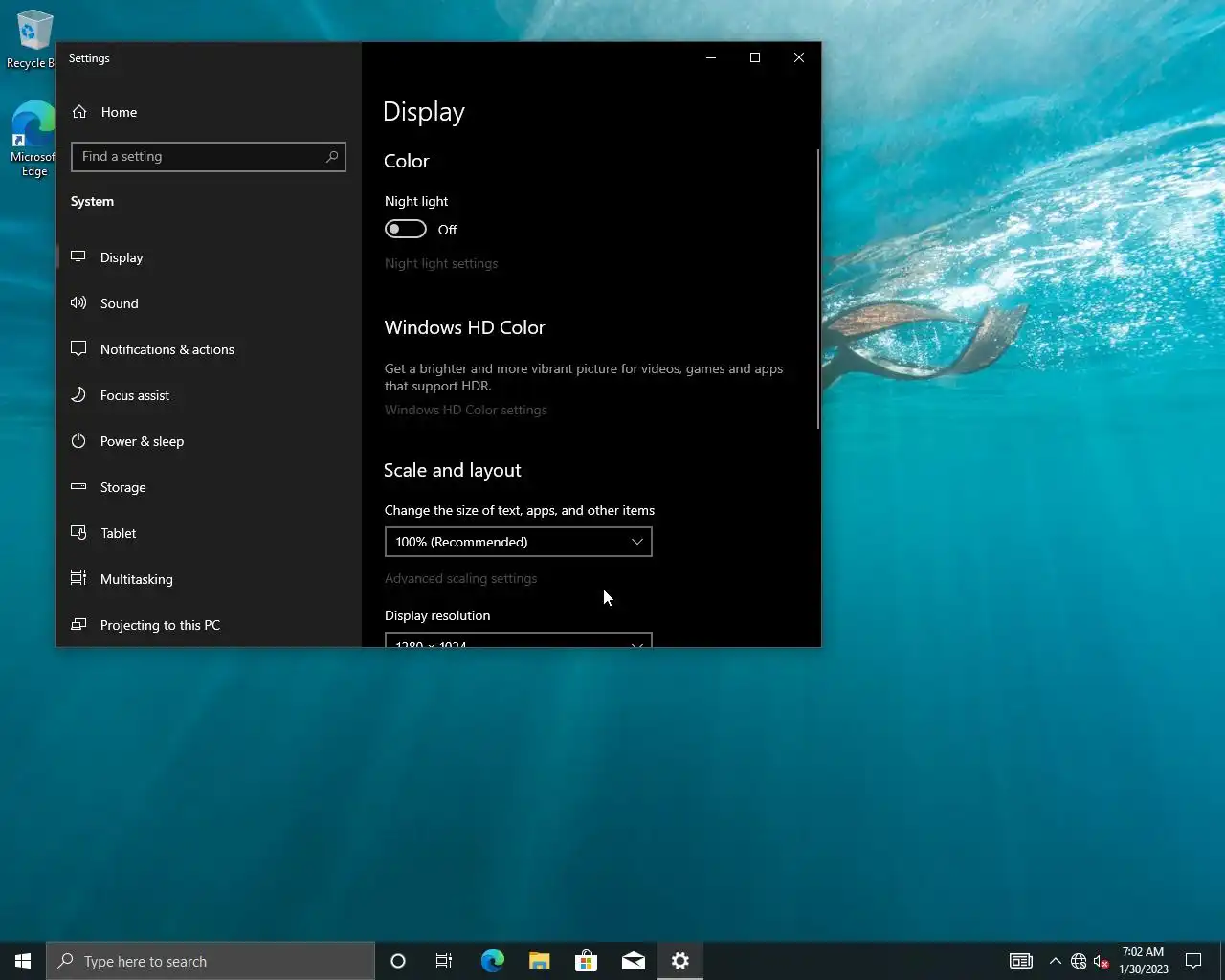Open File Explorer from taskbar

539,961
